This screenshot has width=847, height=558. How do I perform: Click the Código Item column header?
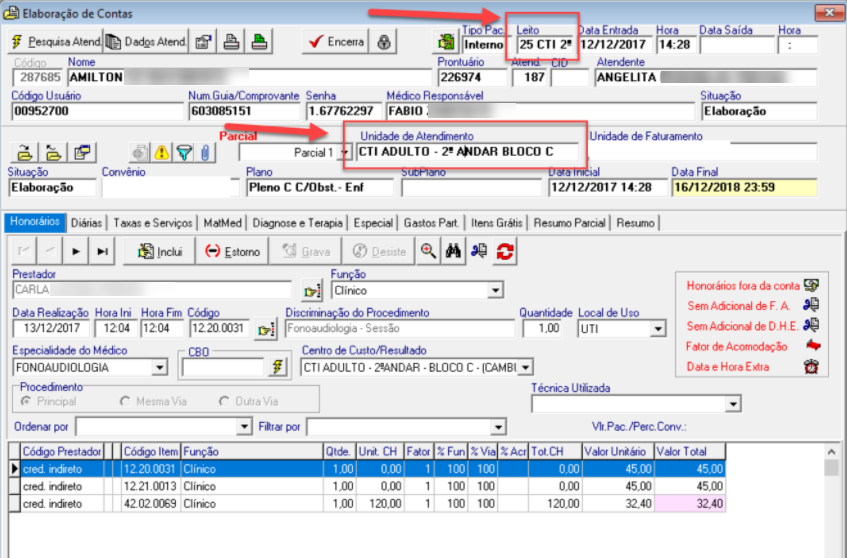point(151,452)
